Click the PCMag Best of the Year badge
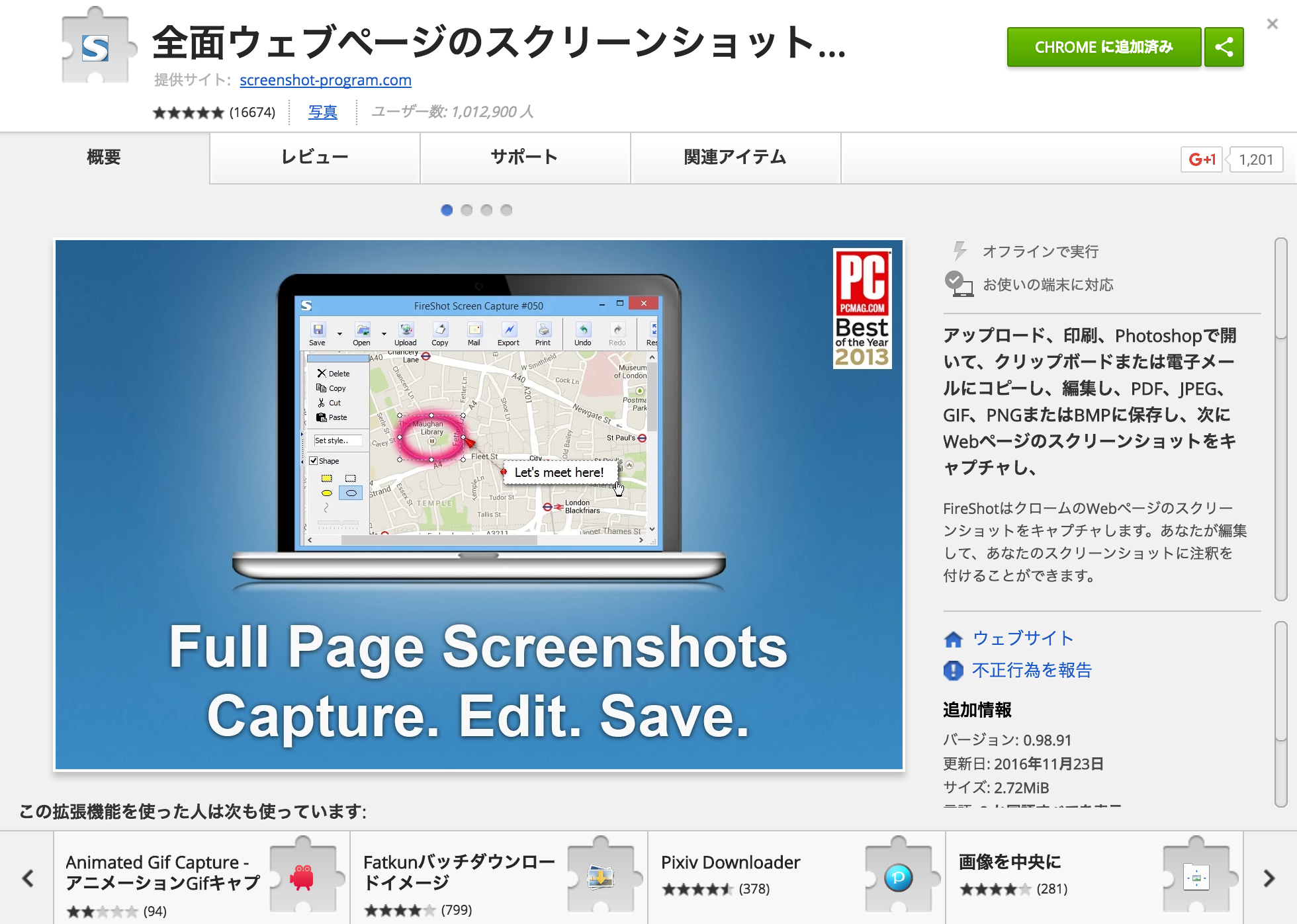The height and width of the screenshot is (924, 1297). tap(862, 308)
